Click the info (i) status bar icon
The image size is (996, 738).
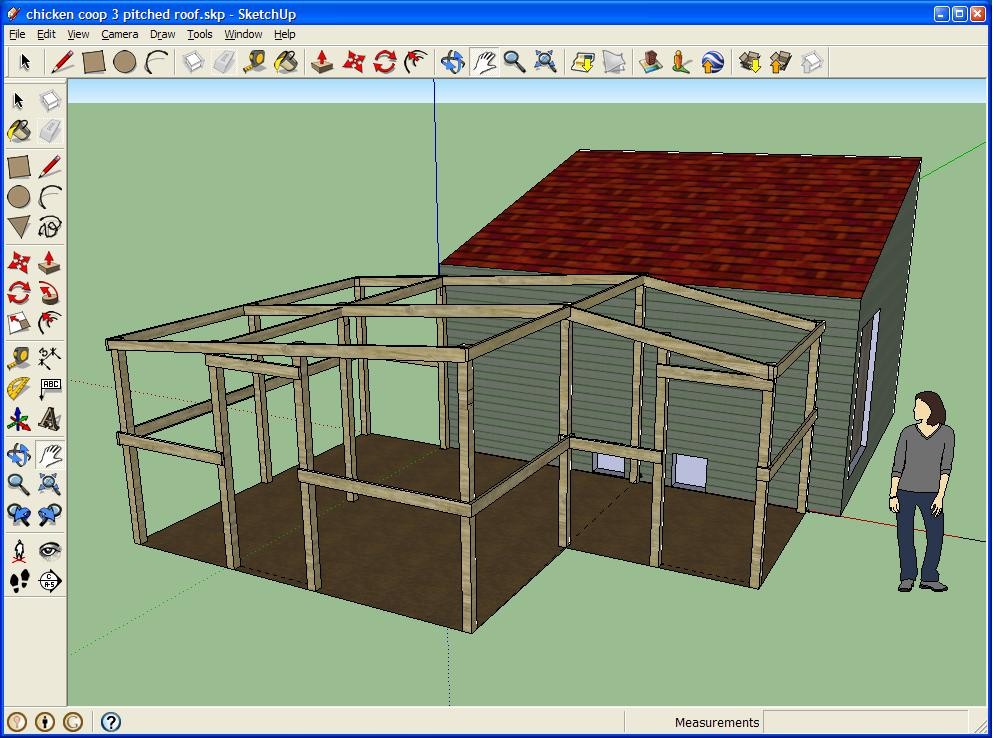click(x=44, y=722)
